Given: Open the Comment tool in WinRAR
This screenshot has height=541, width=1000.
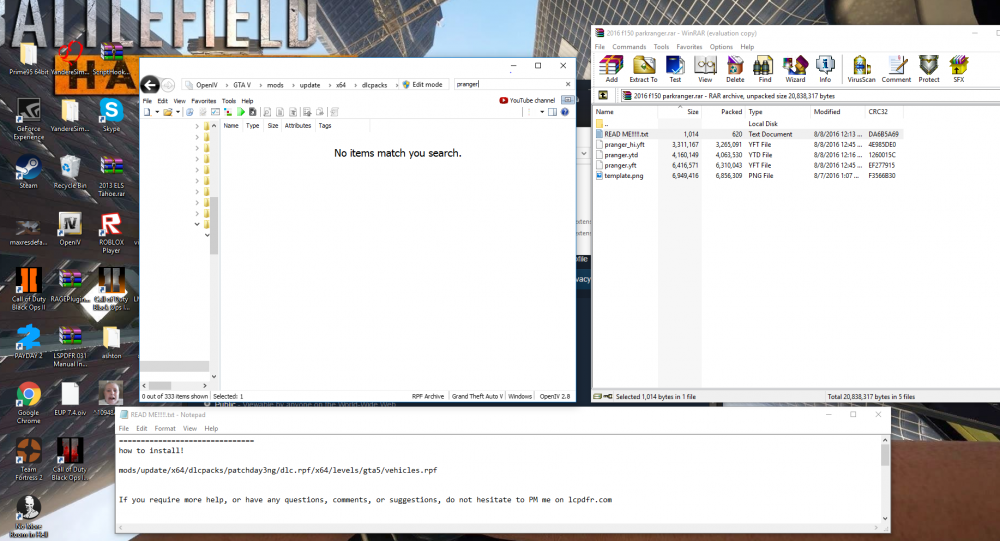Looking at the screenshot, I should (x=896, y=69).
